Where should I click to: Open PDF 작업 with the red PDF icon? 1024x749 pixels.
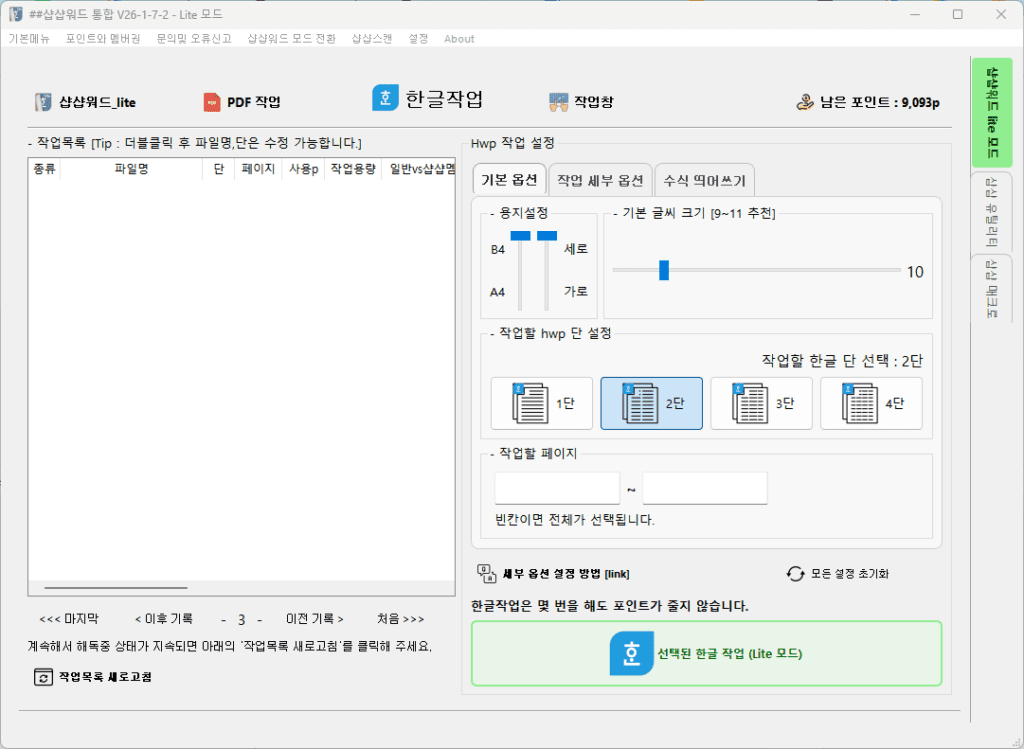(x=213, y=101)
